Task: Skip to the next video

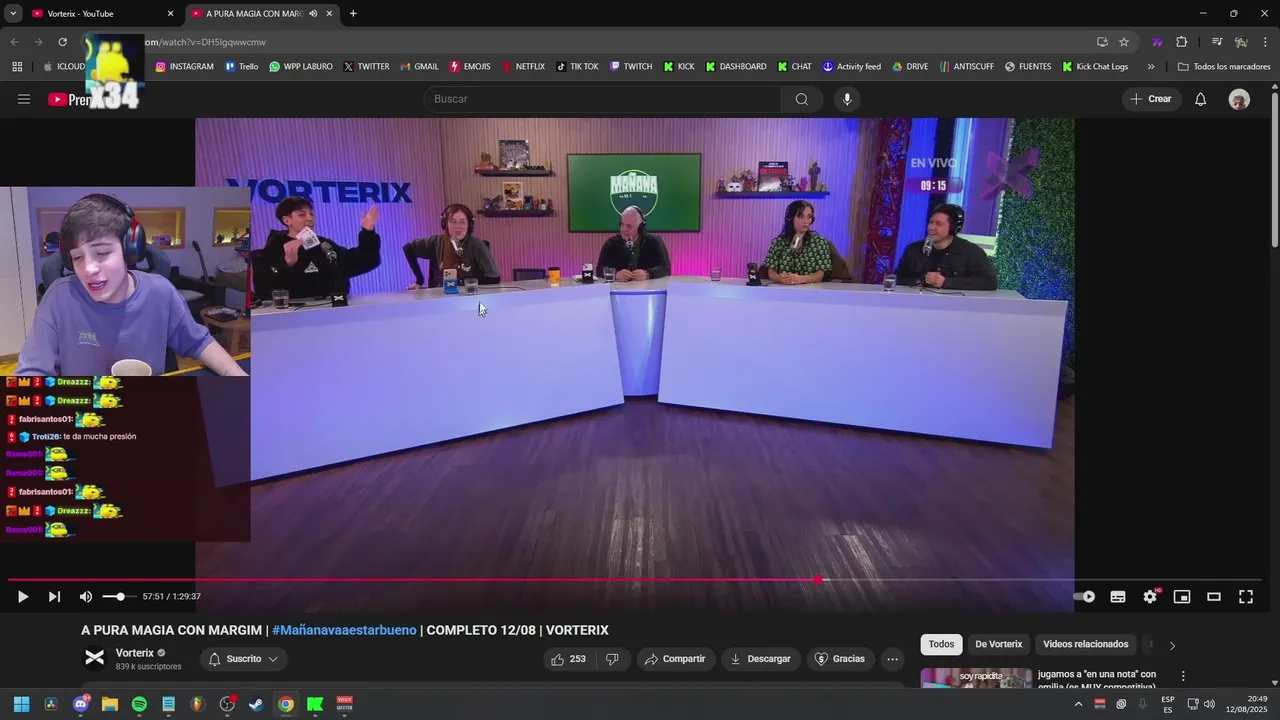Action: (54, 597)
